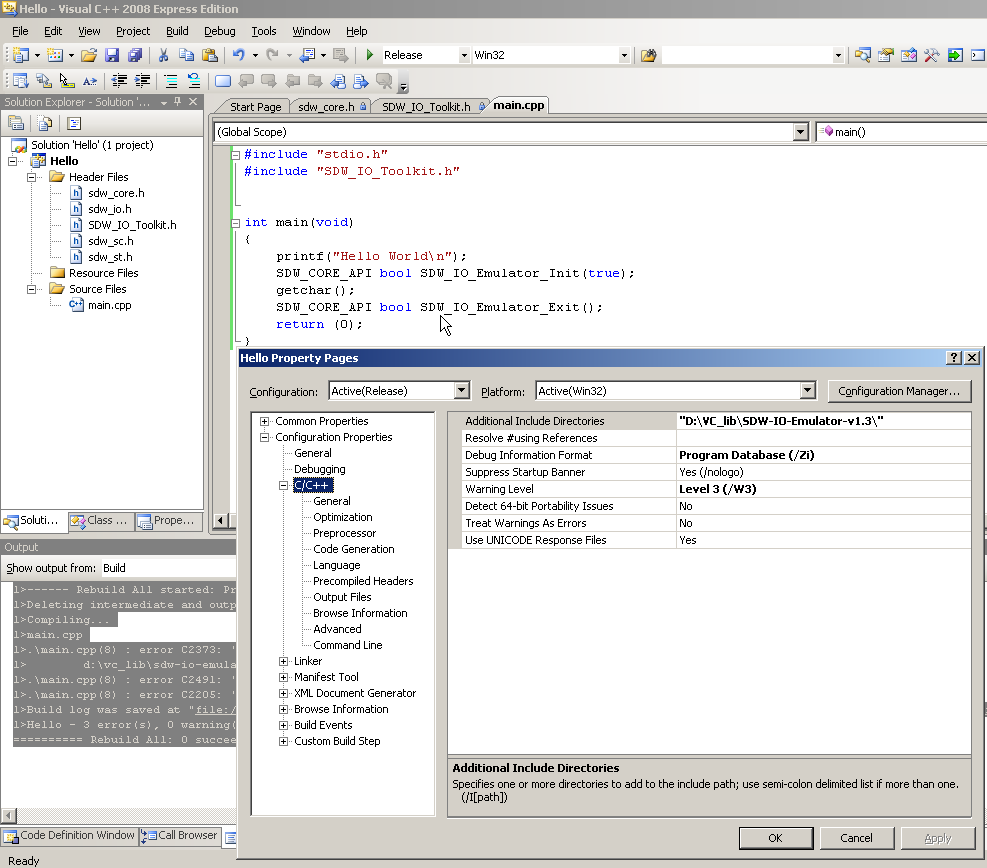Viewport: 987px width, 868px height.
Task: Click the Find in Files binoculars icon
Action: coord(648,55)
